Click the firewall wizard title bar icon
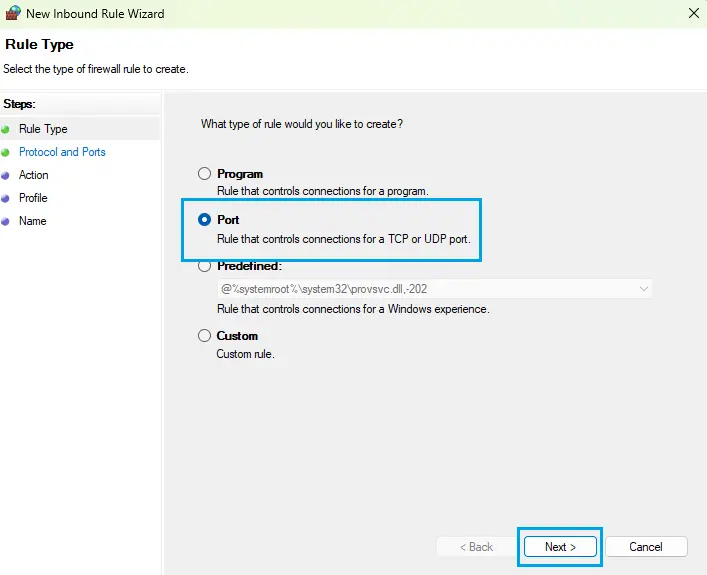 click(13, 13)
